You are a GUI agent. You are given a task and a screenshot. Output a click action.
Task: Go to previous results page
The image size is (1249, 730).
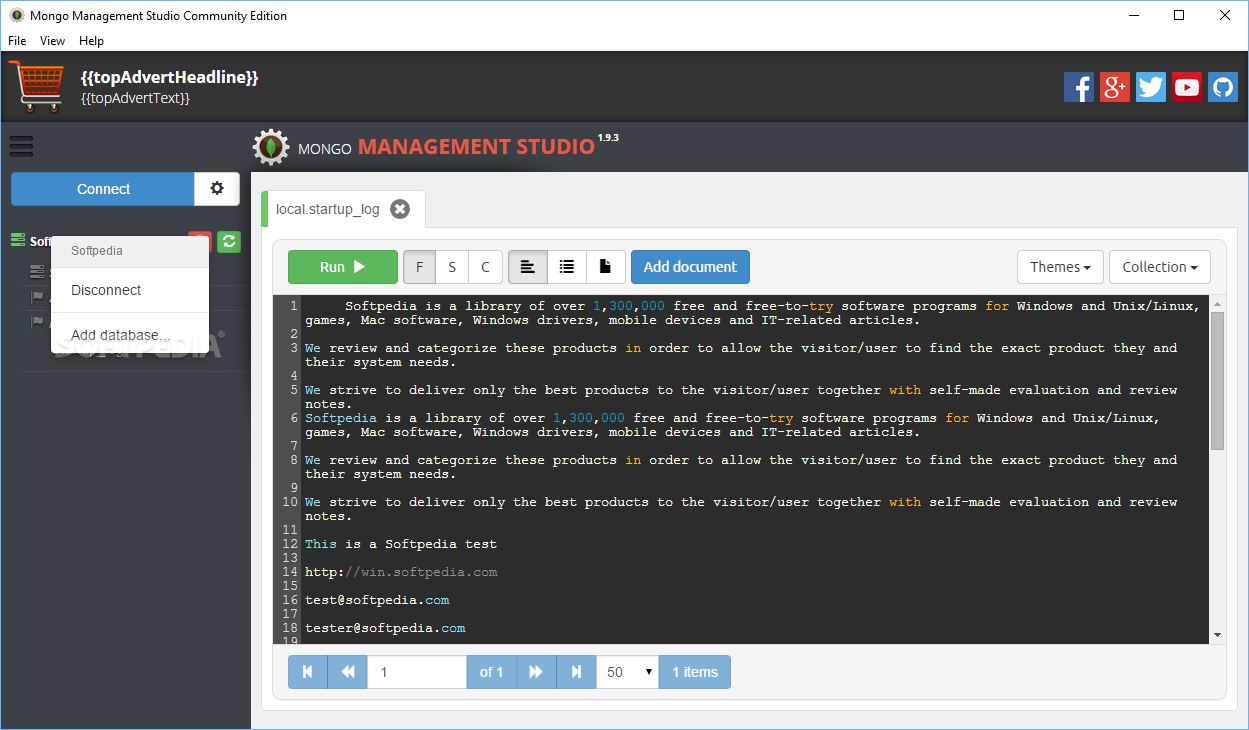click(348, 672)
